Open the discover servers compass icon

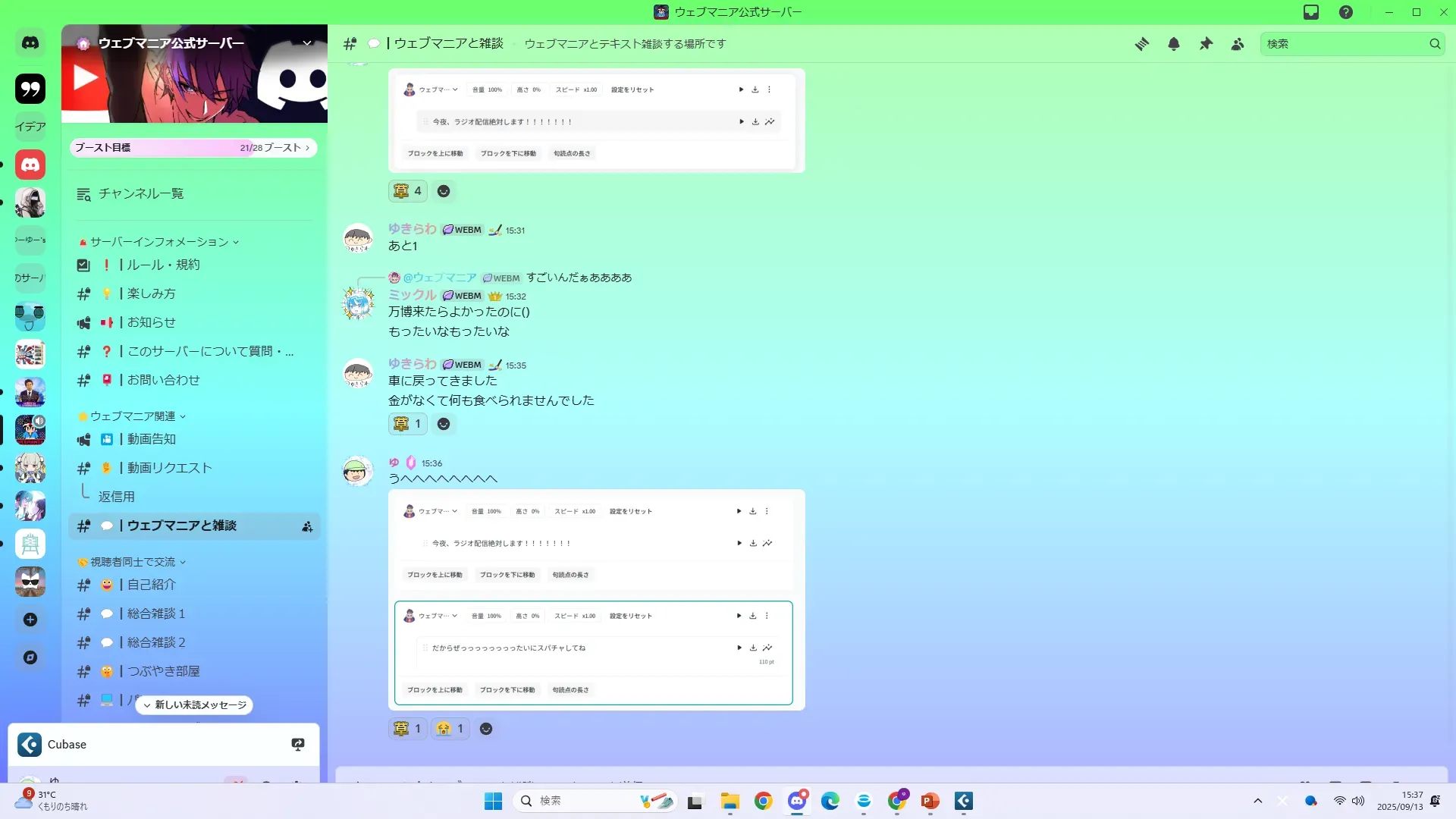click(x=30, y=657)
